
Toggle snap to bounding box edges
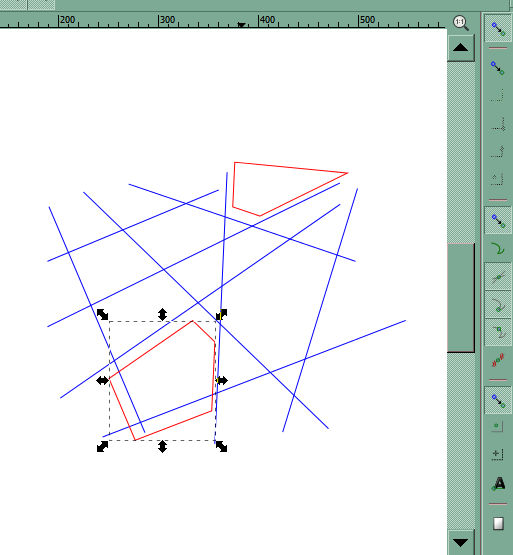click(x=498, y=96)
